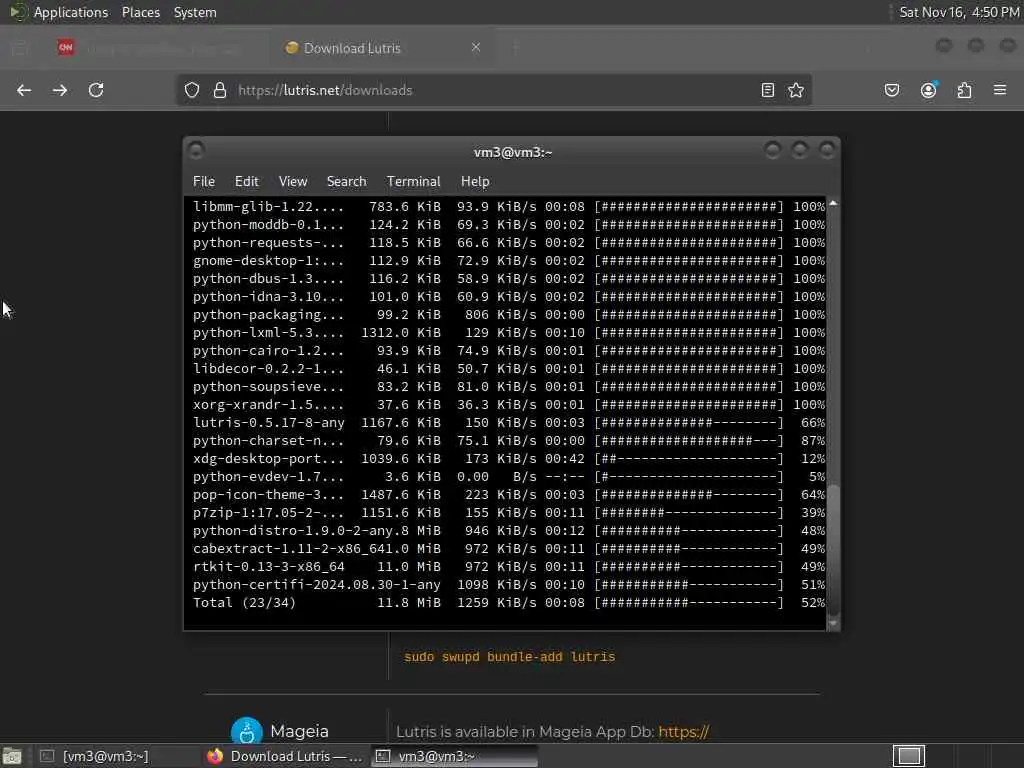The height and width of the screenshot is (768, 1024).
Task: Open the terminal File menu
Action: pos(204,182)
